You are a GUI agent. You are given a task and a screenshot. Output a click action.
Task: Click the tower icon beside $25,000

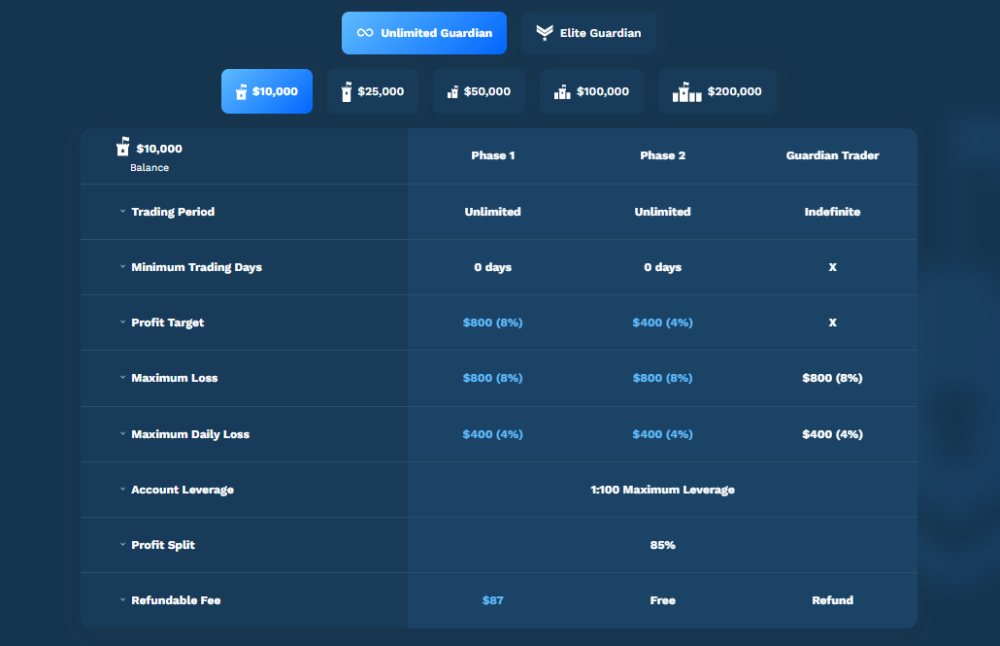(x=346, y=92)
